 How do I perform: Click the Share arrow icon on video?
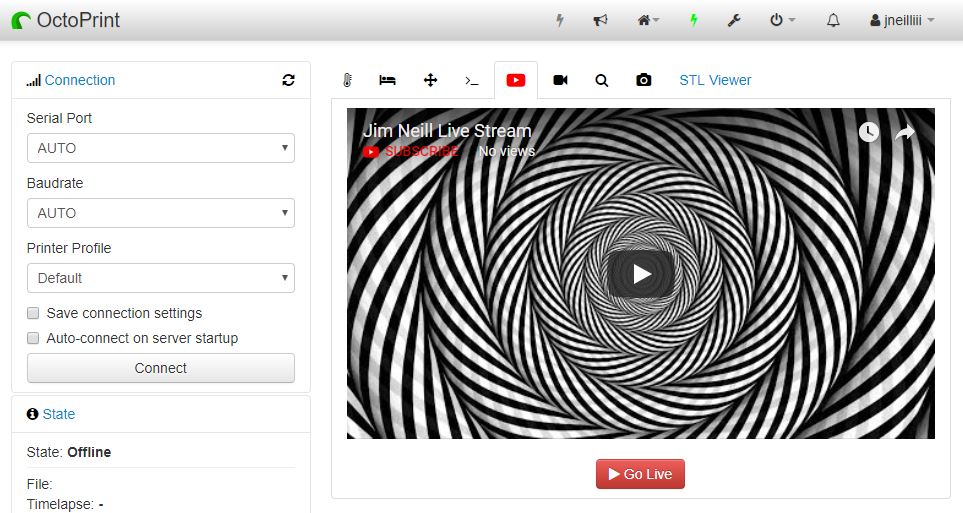(x=905, y=131)
